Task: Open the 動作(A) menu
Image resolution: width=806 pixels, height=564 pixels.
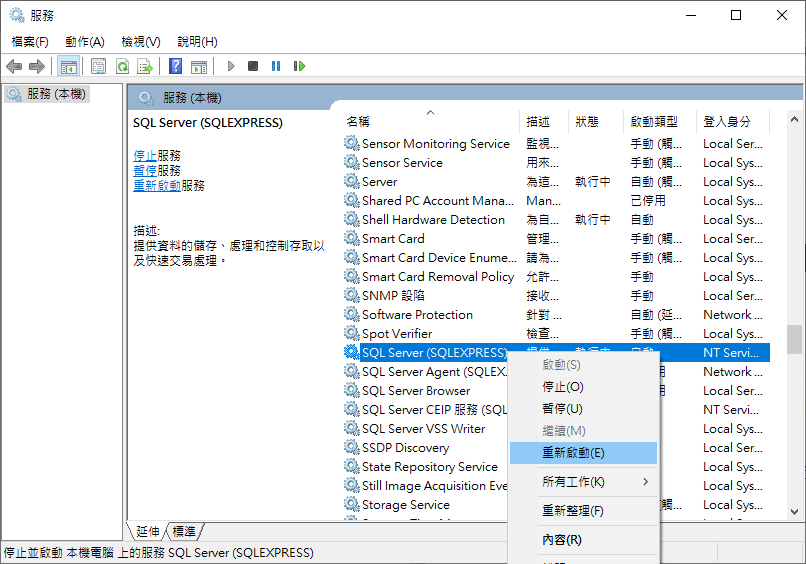Action: tap(85, 42)
